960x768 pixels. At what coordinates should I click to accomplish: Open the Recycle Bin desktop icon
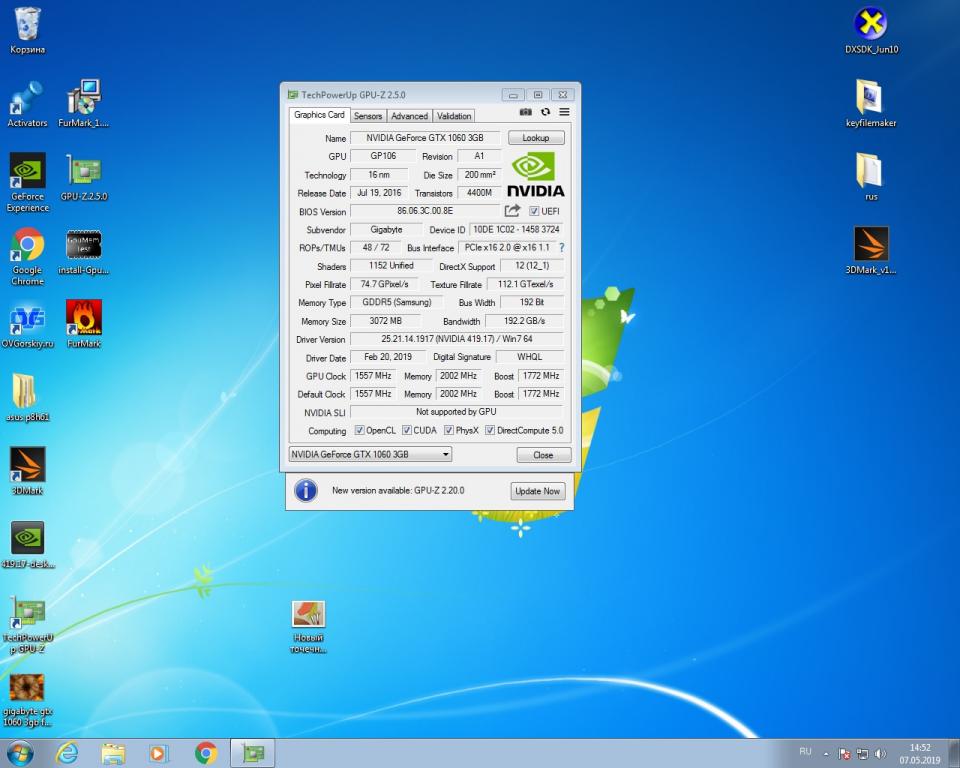click(27, 31)
